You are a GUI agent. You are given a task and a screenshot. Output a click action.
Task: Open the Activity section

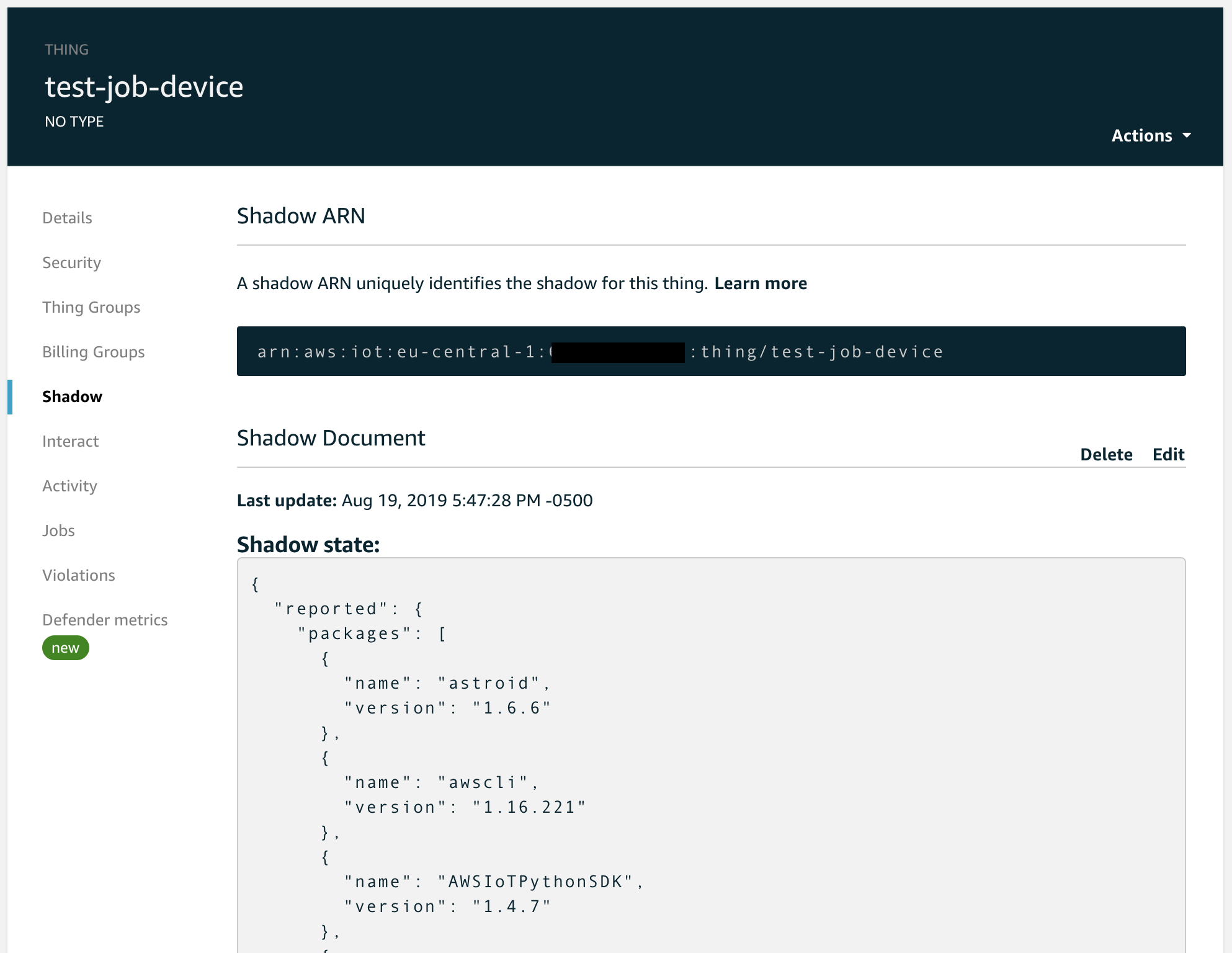(x=69, y=486)
